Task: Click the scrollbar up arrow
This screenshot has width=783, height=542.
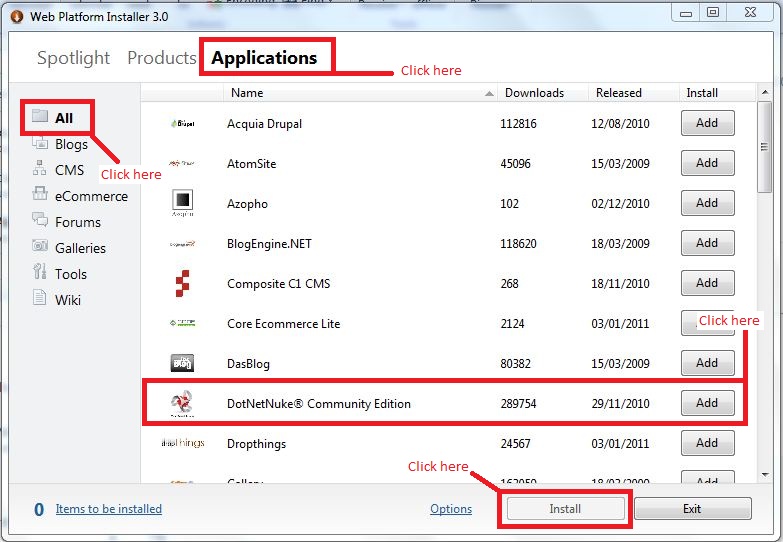Action: click(765, 92)
